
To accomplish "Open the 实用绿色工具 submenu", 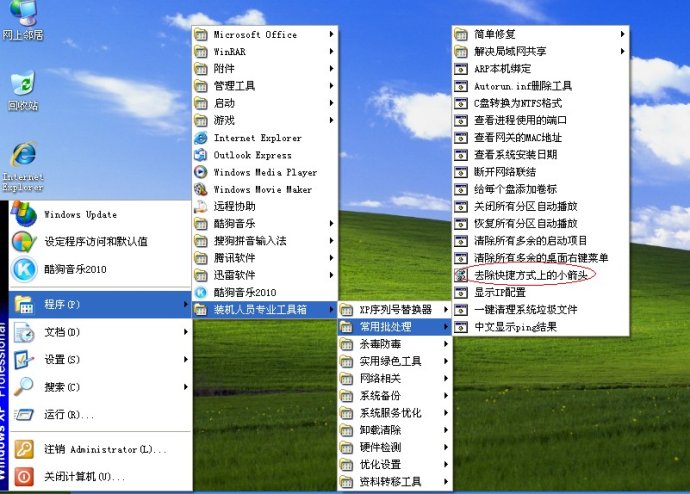I will click(x=395, y=361).
